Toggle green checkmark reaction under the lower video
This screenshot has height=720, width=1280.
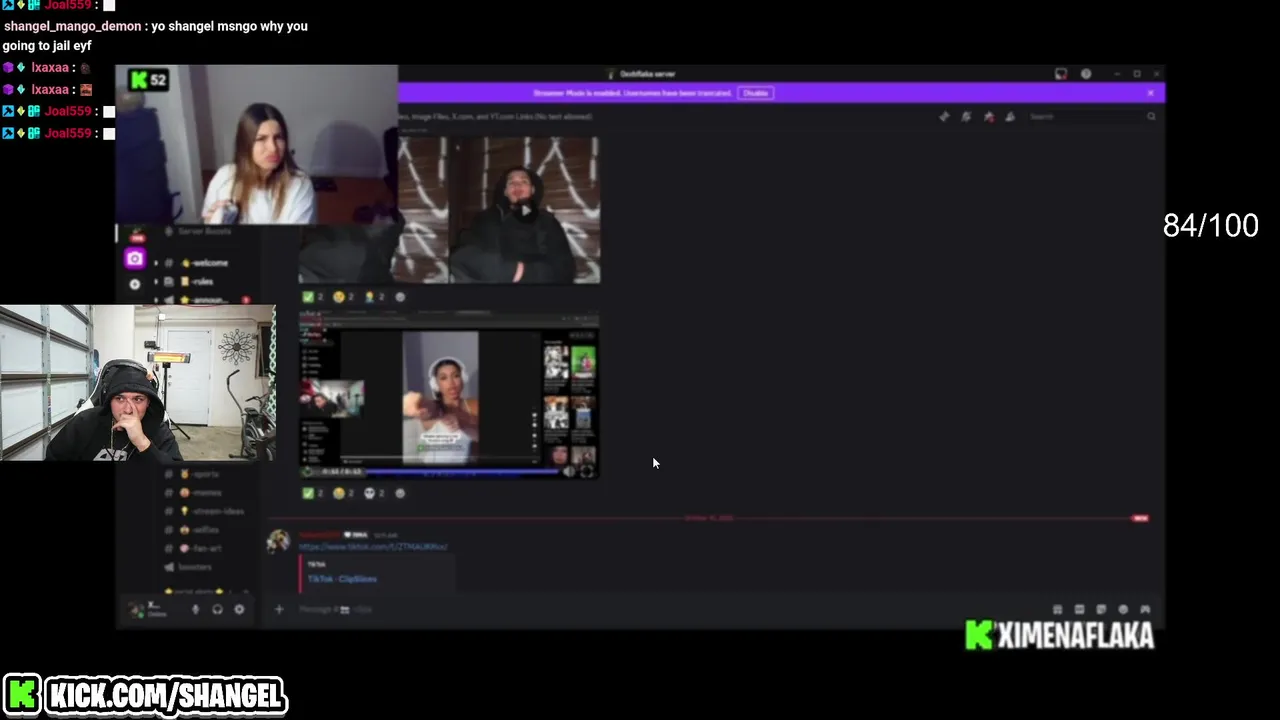click(x=315, y=493)
